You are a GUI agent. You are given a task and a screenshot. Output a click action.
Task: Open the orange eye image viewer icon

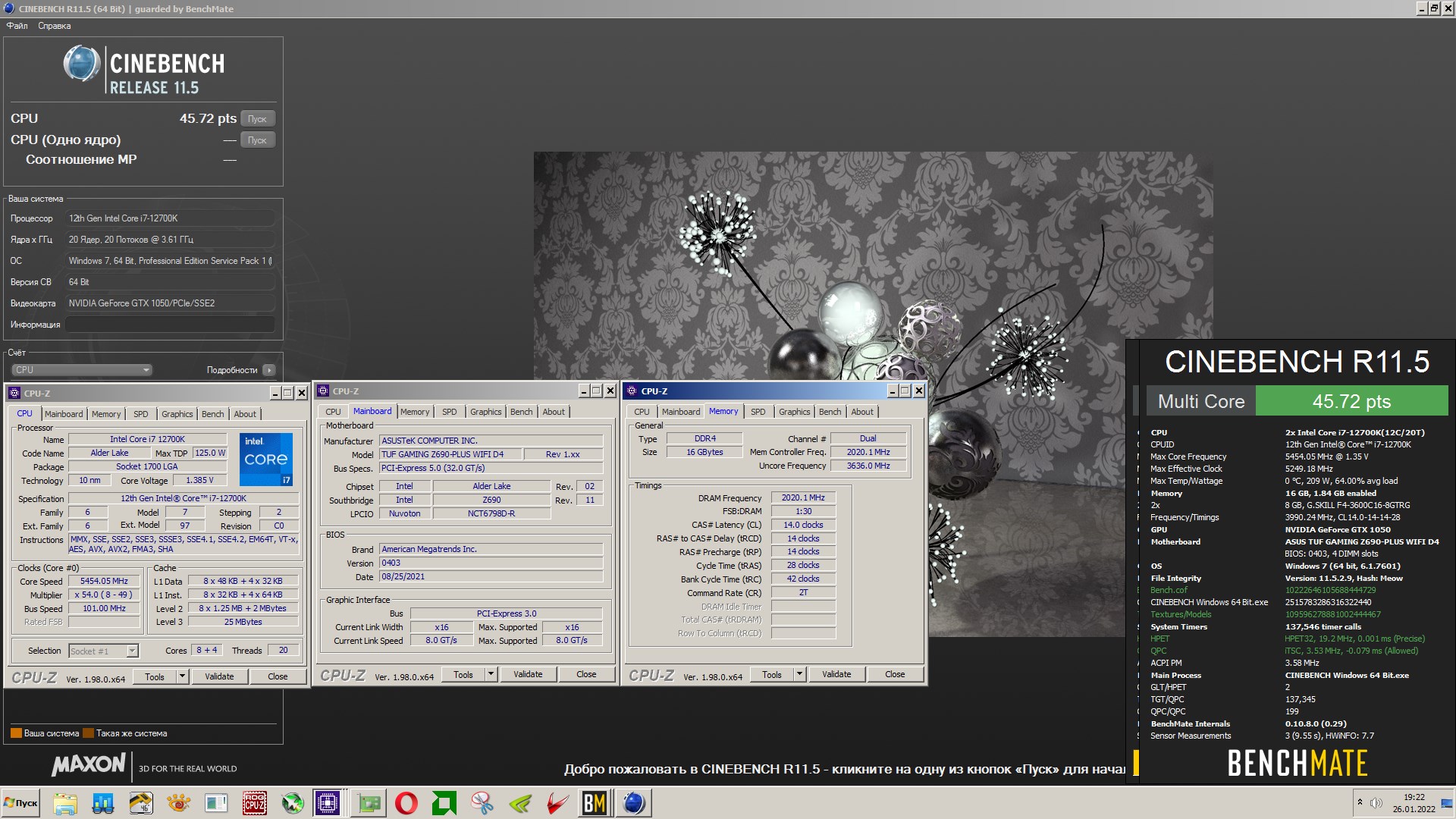point(179,803)
